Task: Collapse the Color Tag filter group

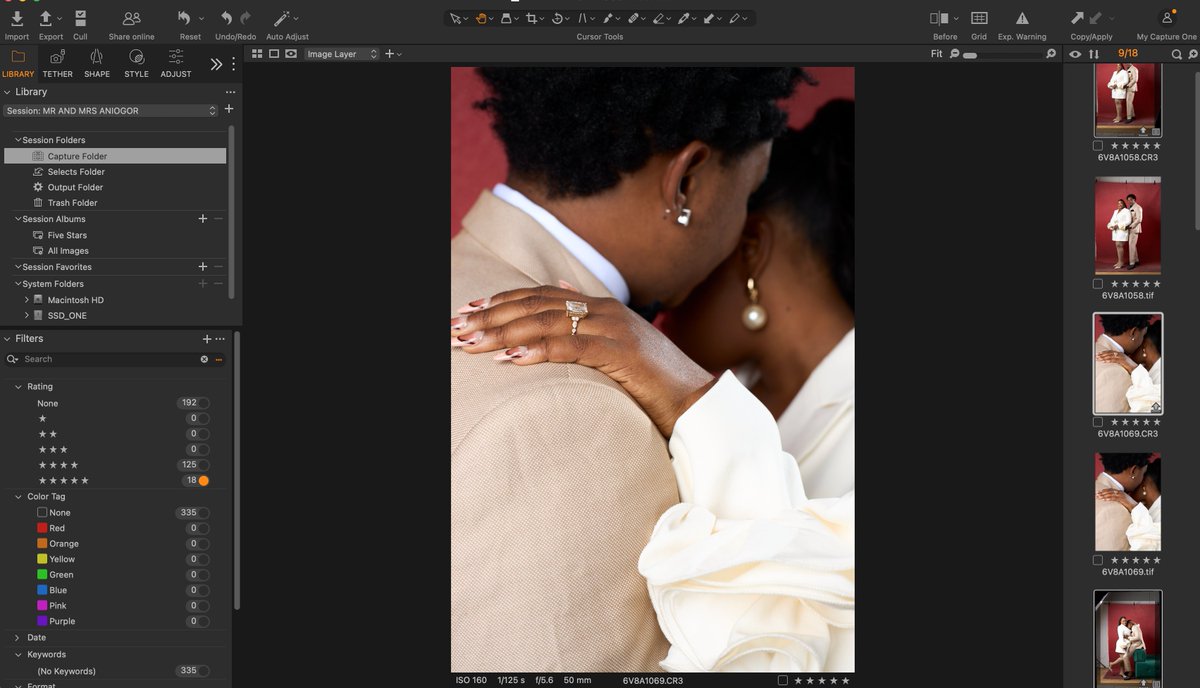Action: pyautogui.click(x=18, y=496)
